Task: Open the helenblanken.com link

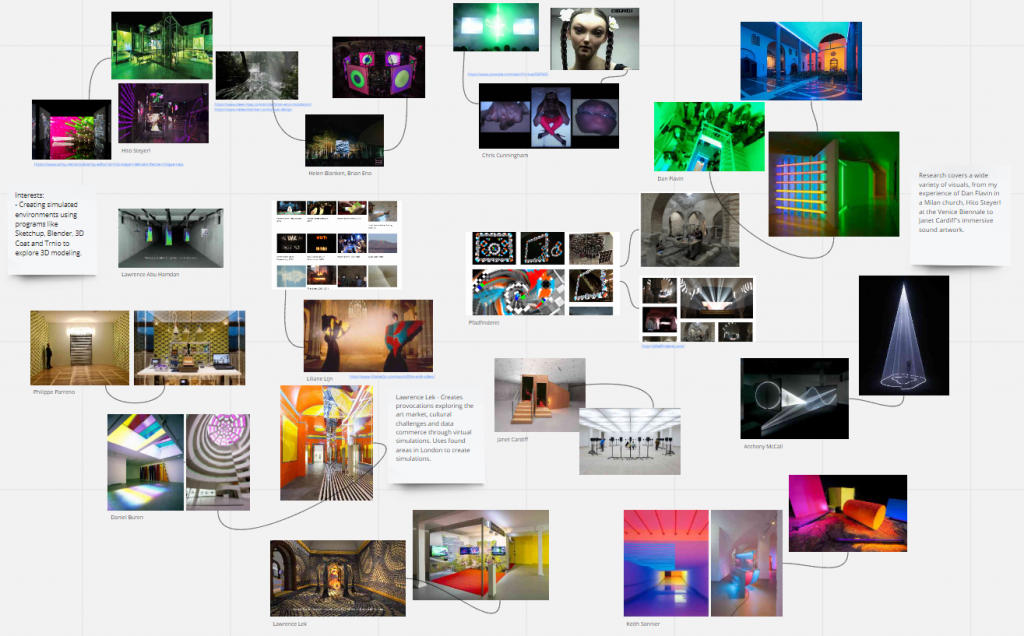Action: [253, 110]
